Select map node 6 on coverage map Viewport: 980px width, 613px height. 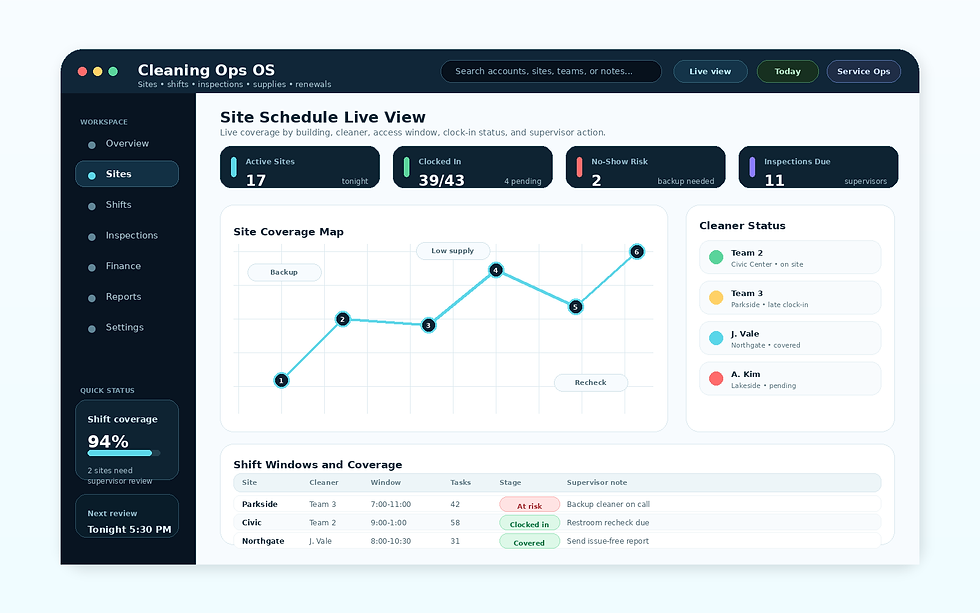click(636, 252)
